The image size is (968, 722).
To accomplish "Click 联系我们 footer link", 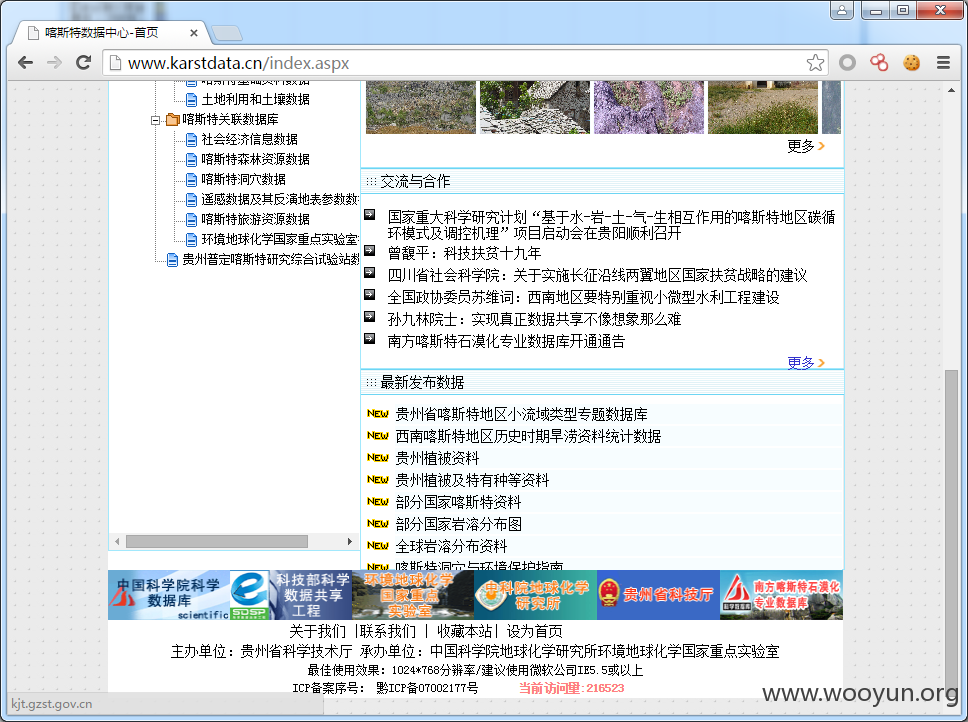I will click(388, 631).
